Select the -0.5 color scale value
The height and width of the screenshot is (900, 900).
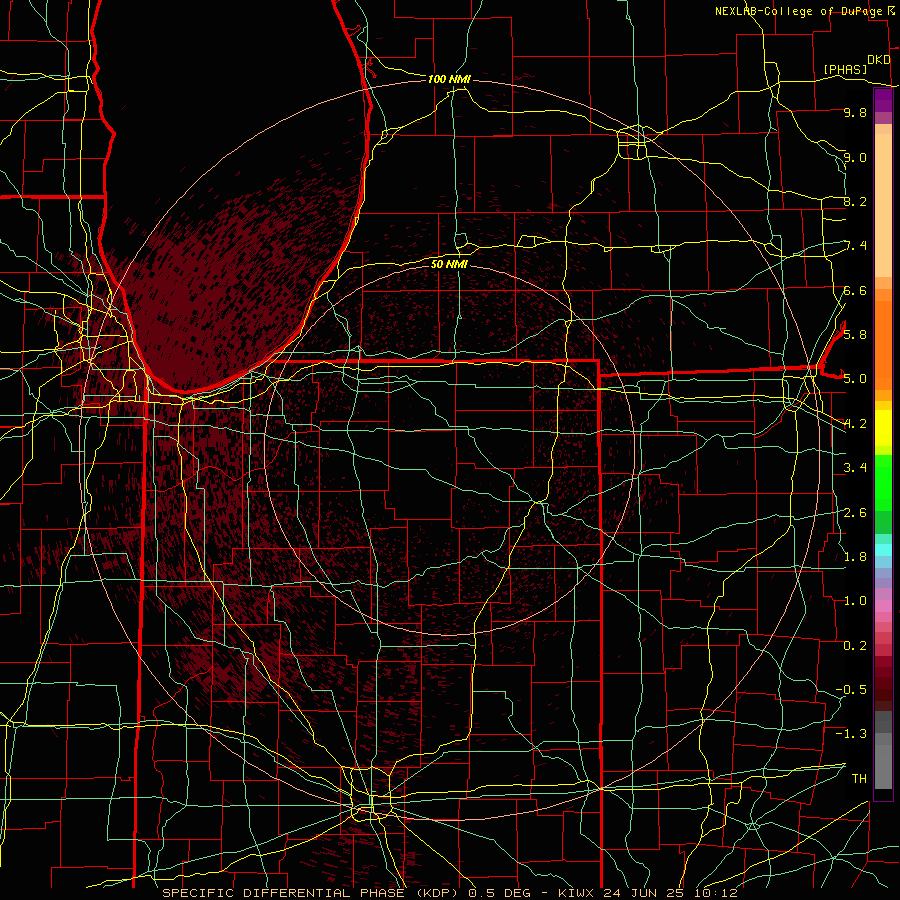point(851,689)
